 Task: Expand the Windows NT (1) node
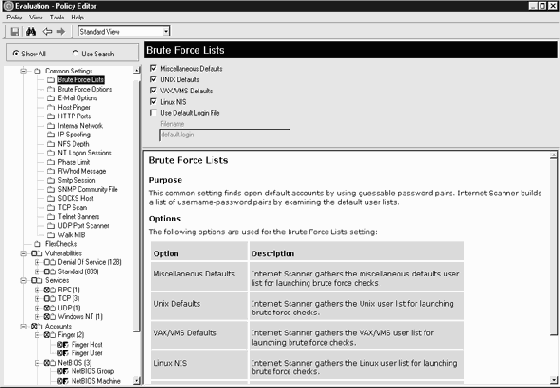click(x=37, y=317)
